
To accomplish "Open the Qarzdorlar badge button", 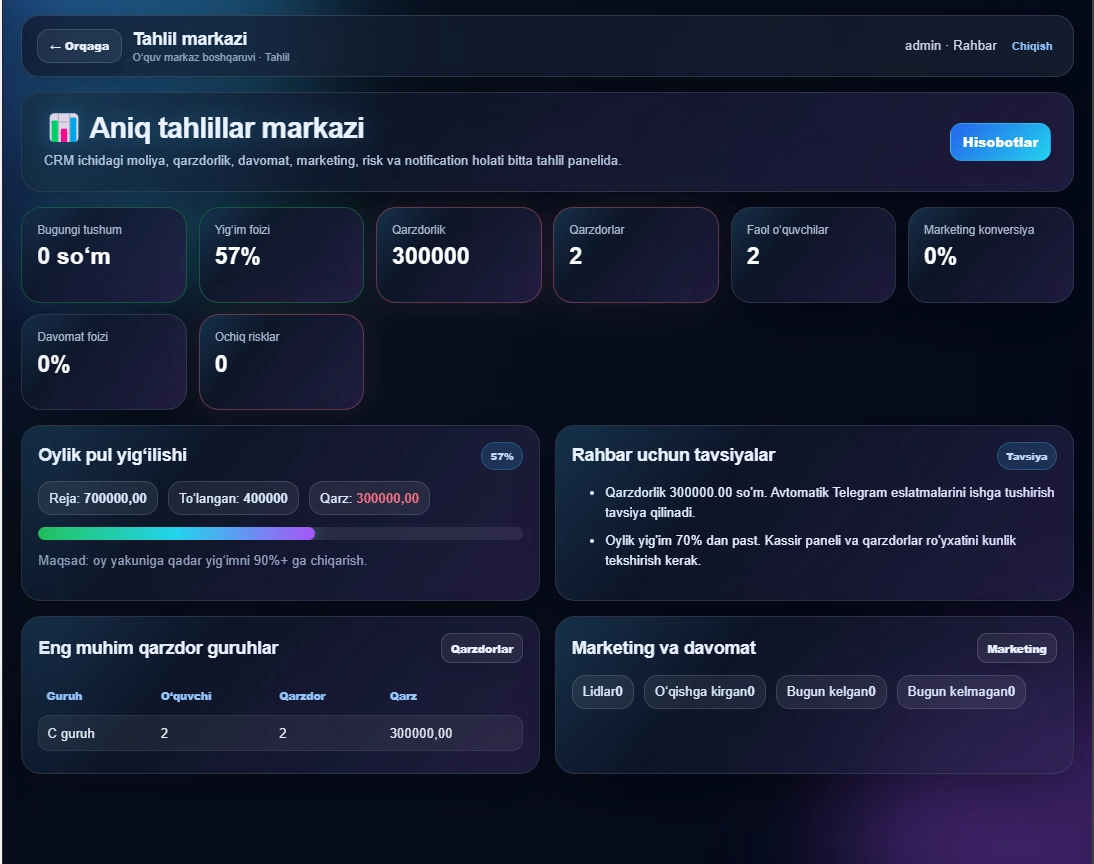I will coord(481,648).
